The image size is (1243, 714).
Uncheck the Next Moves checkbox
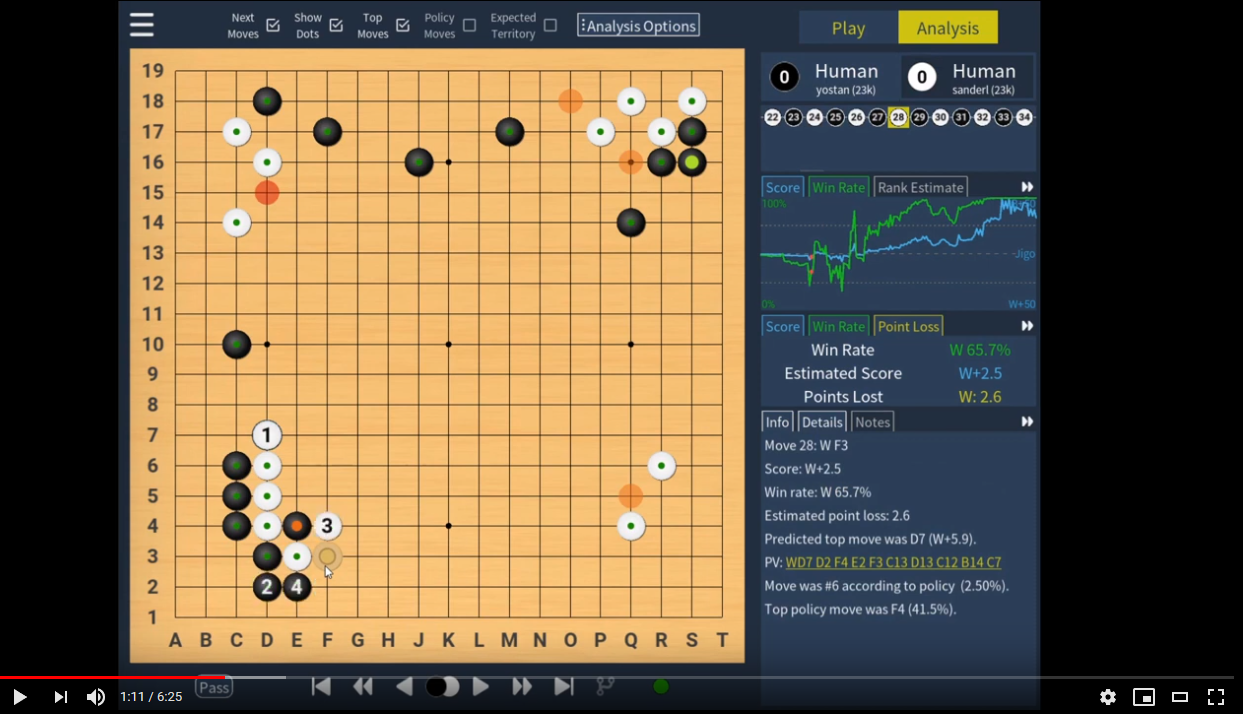tap(273, 25)
